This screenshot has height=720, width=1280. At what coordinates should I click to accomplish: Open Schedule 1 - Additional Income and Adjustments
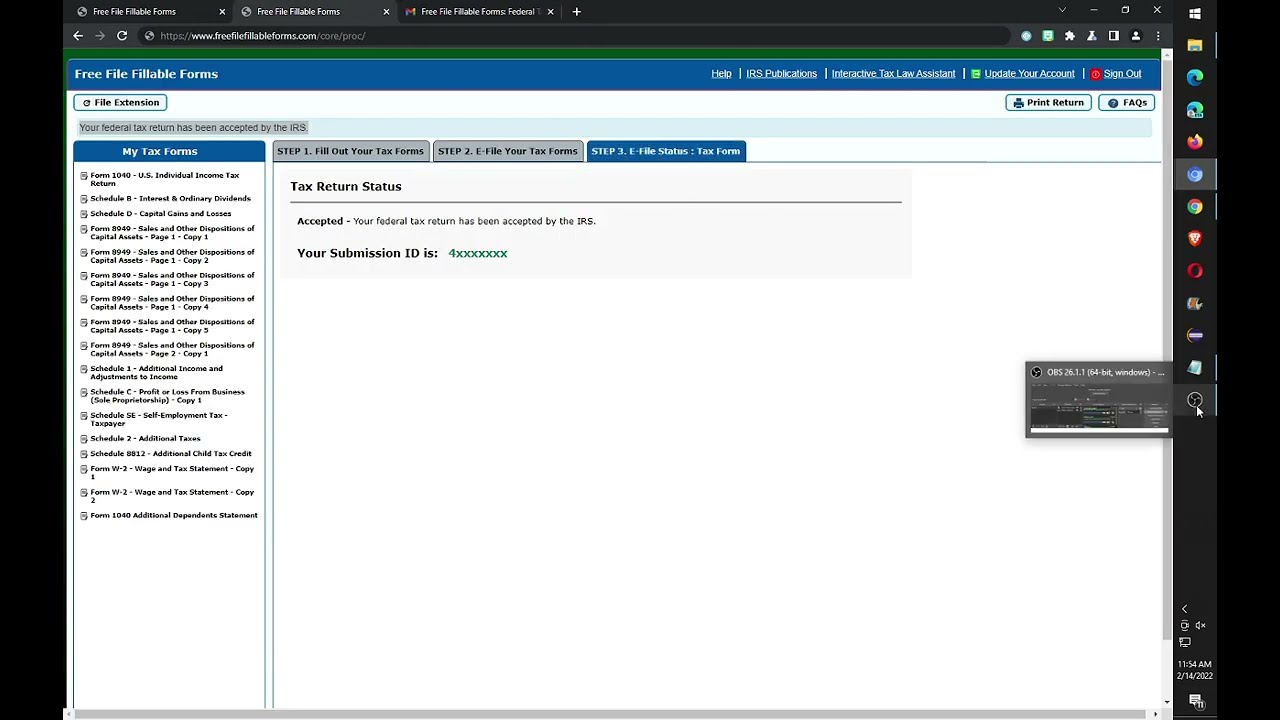point(157,373)
